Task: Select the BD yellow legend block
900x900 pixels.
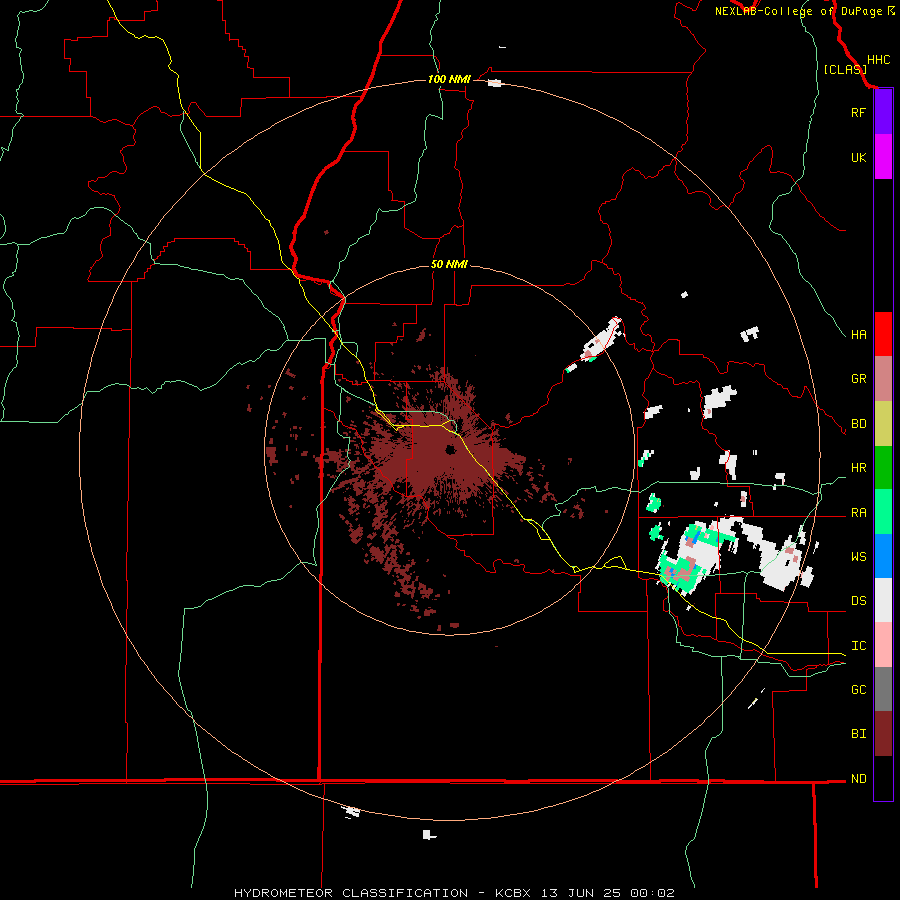Action: pos(883,424)
